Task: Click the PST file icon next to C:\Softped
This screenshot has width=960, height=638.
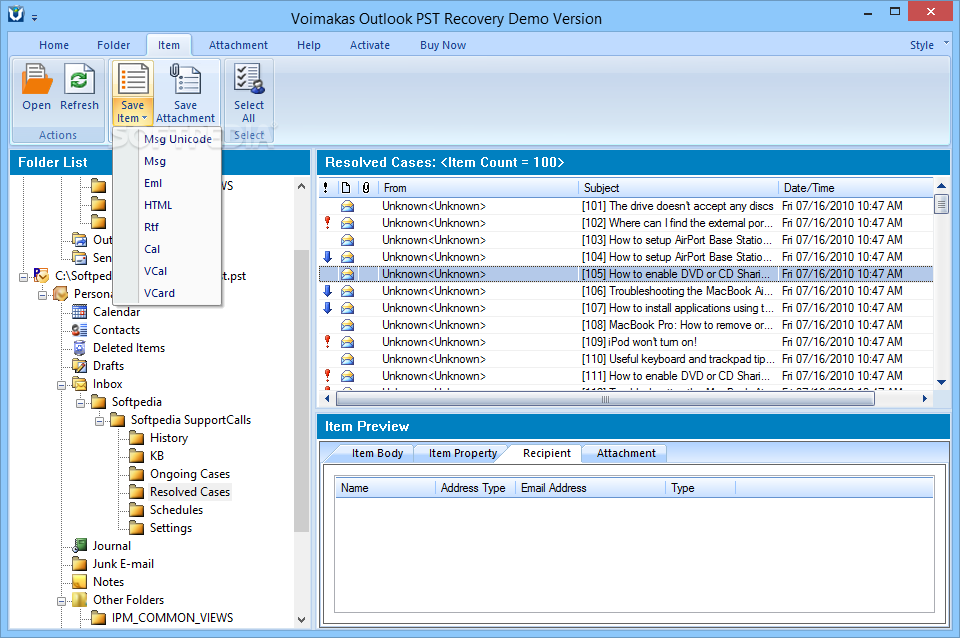Action: tap(42, 276)
